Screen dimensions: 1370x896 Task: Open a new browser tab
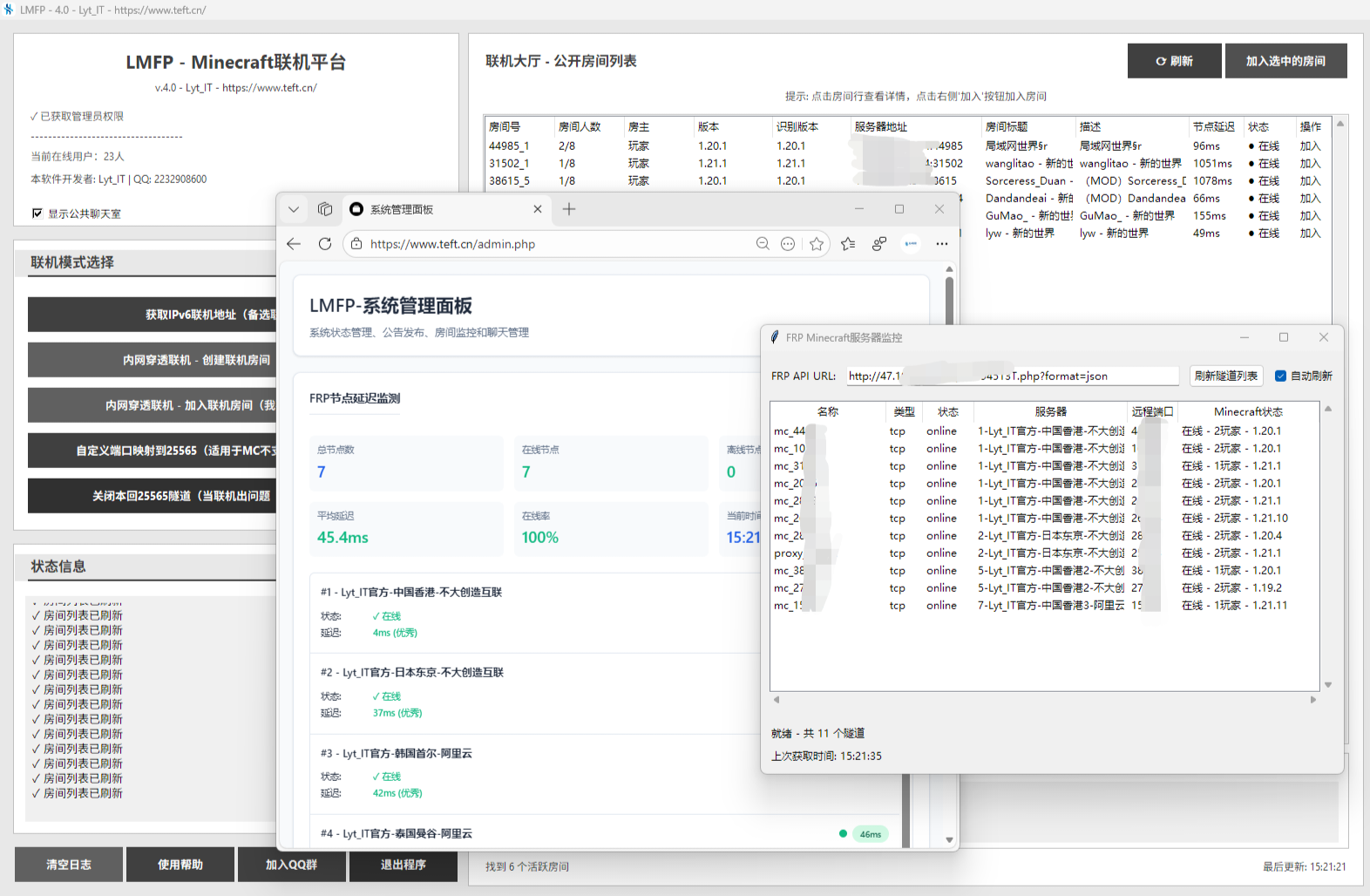(x=569, y=209)
